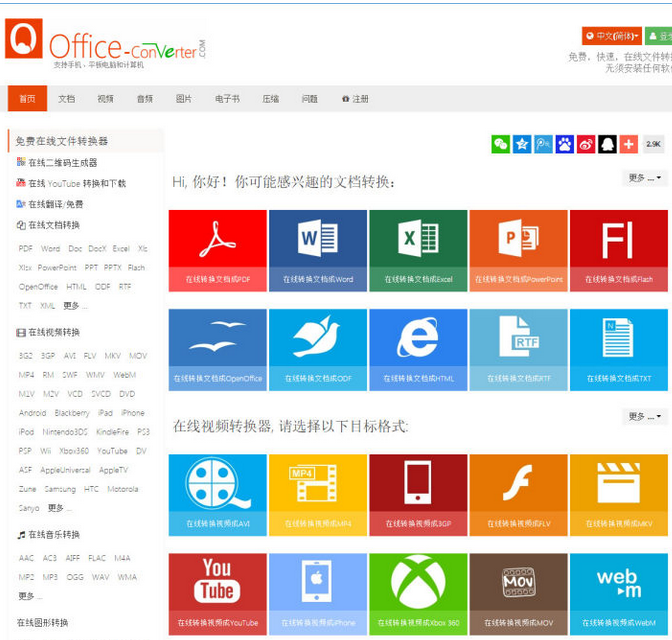Click the Nintendo3DS link in sidebar
Screen dimensions: 672x640
pos(65,432)
